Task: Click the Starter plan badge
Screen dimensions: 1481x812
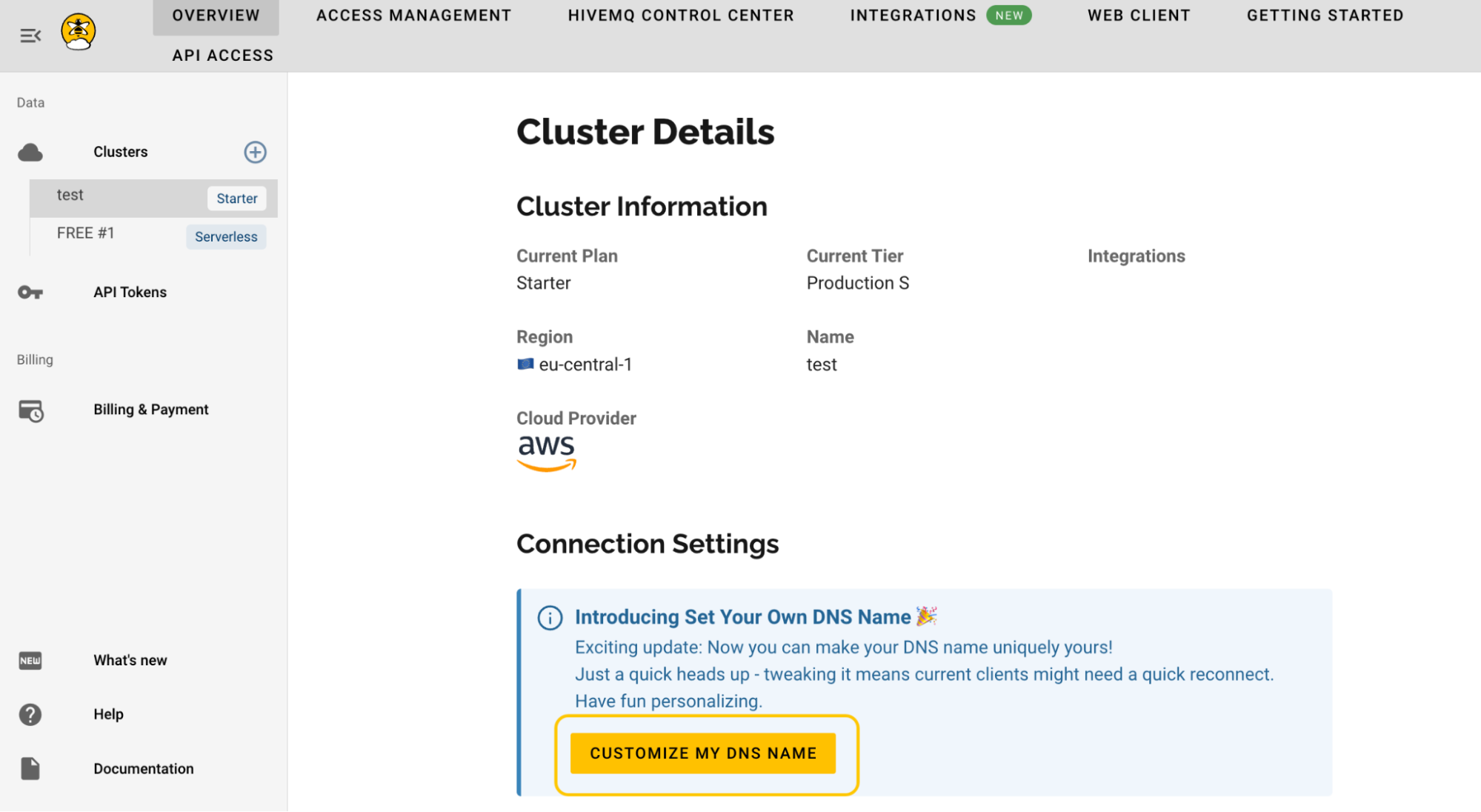Action: tap(237, 199)
